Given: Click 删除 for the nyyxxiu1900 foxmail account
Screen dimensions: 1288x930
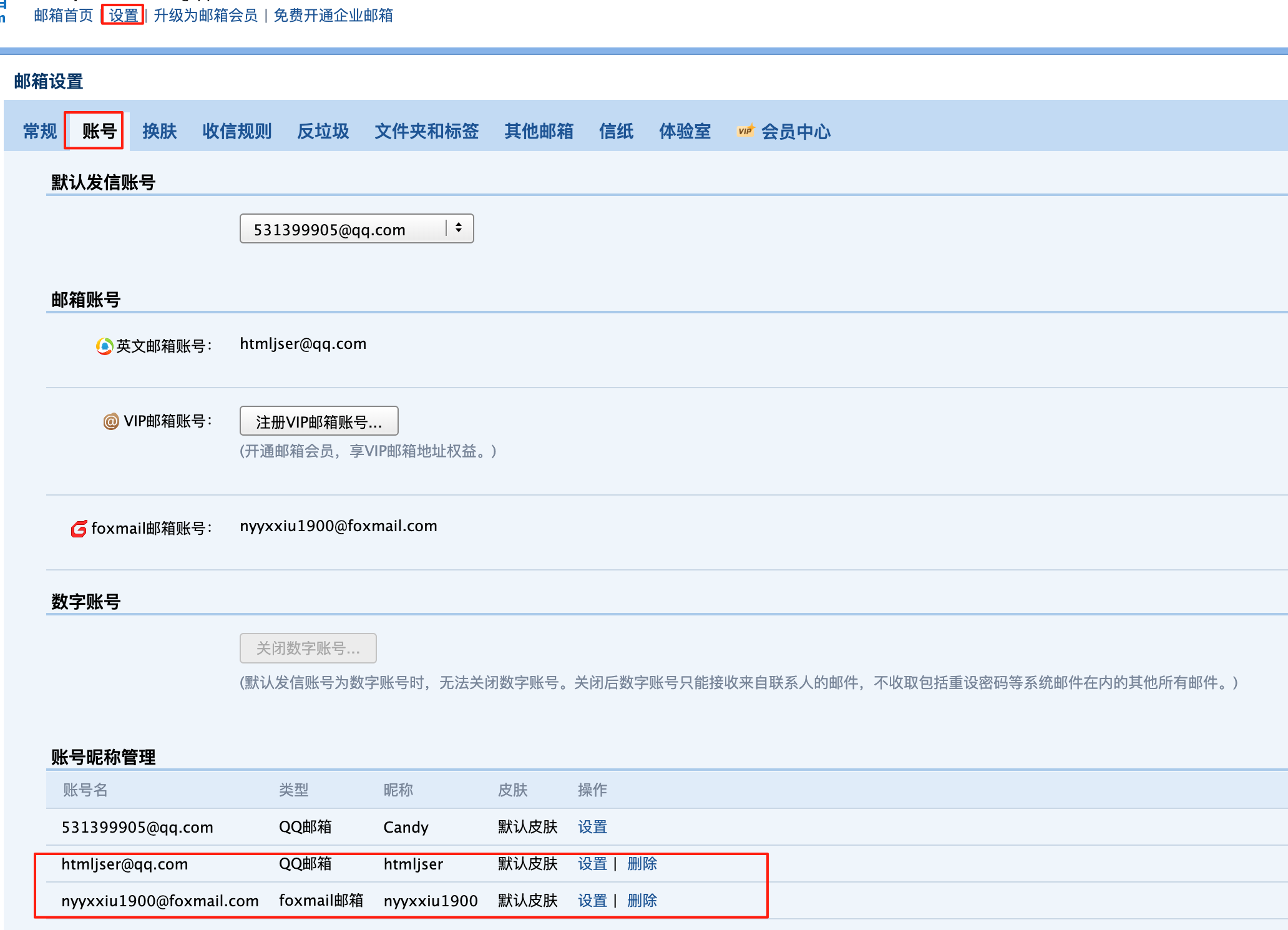Looking at the screenshot, I should (642, 901).
